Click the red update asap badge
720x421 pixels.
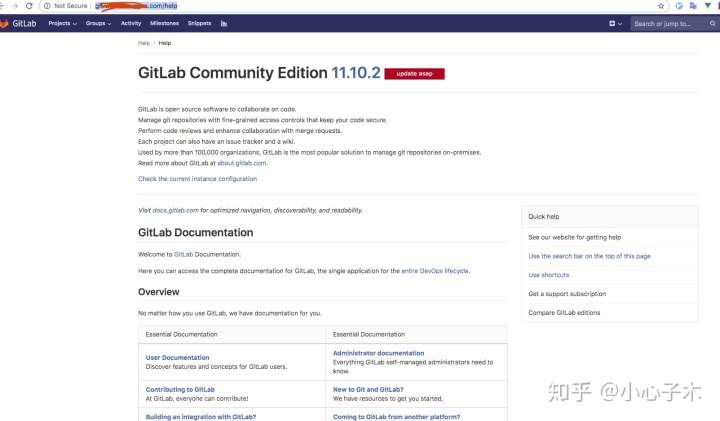coord(414,74)
